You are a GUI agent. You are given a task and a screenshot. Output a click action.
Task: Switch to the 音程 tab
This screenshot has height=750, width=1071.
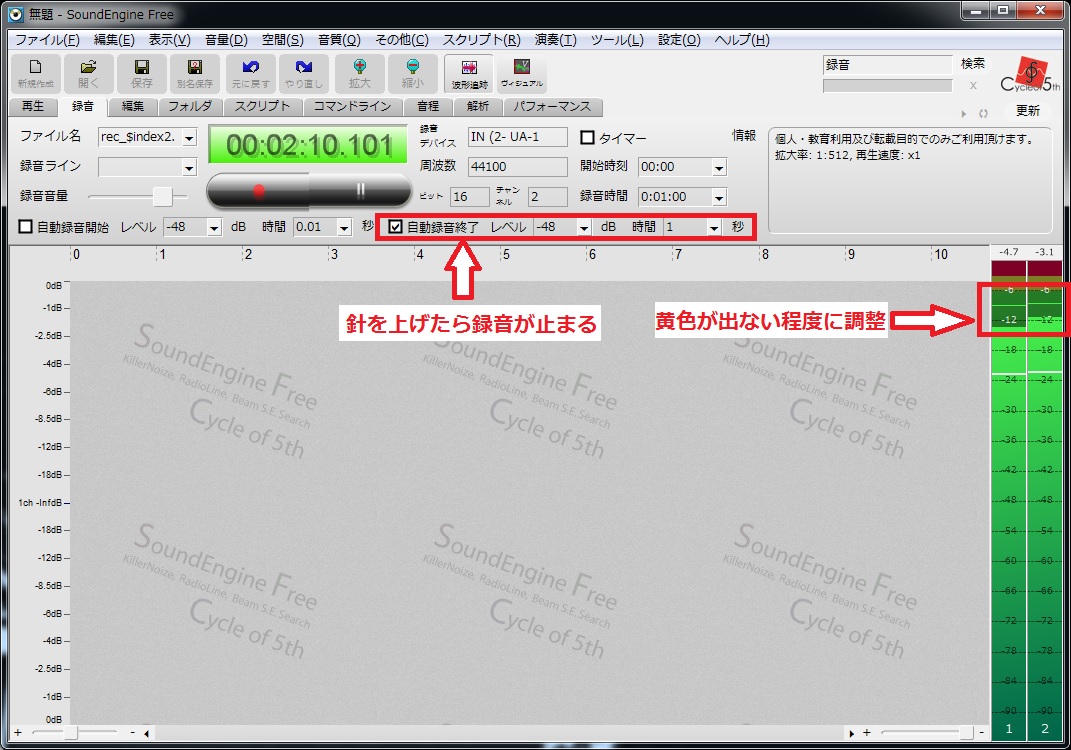coord(428,107)
